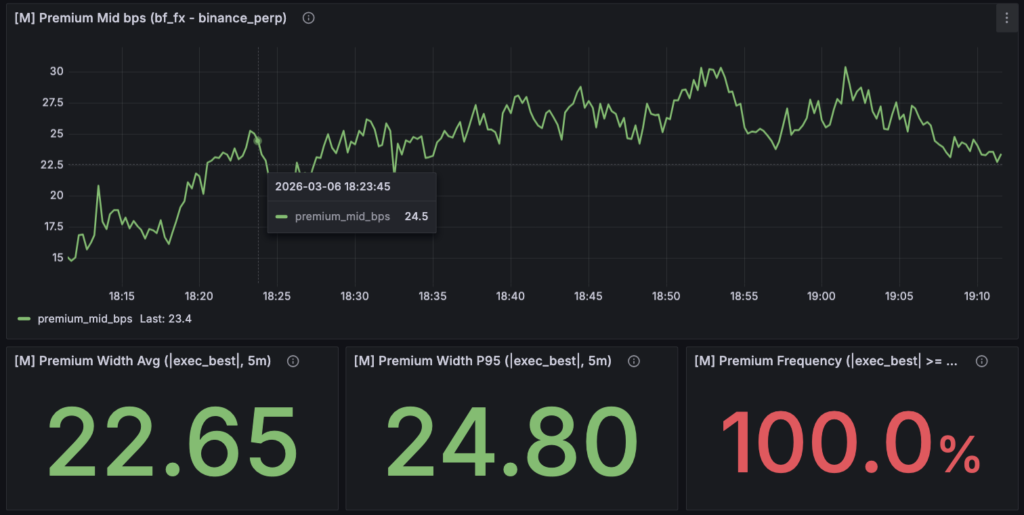Open the Premium Width P95 panel title
1024x515 pixels.
(x=482, y=361)
